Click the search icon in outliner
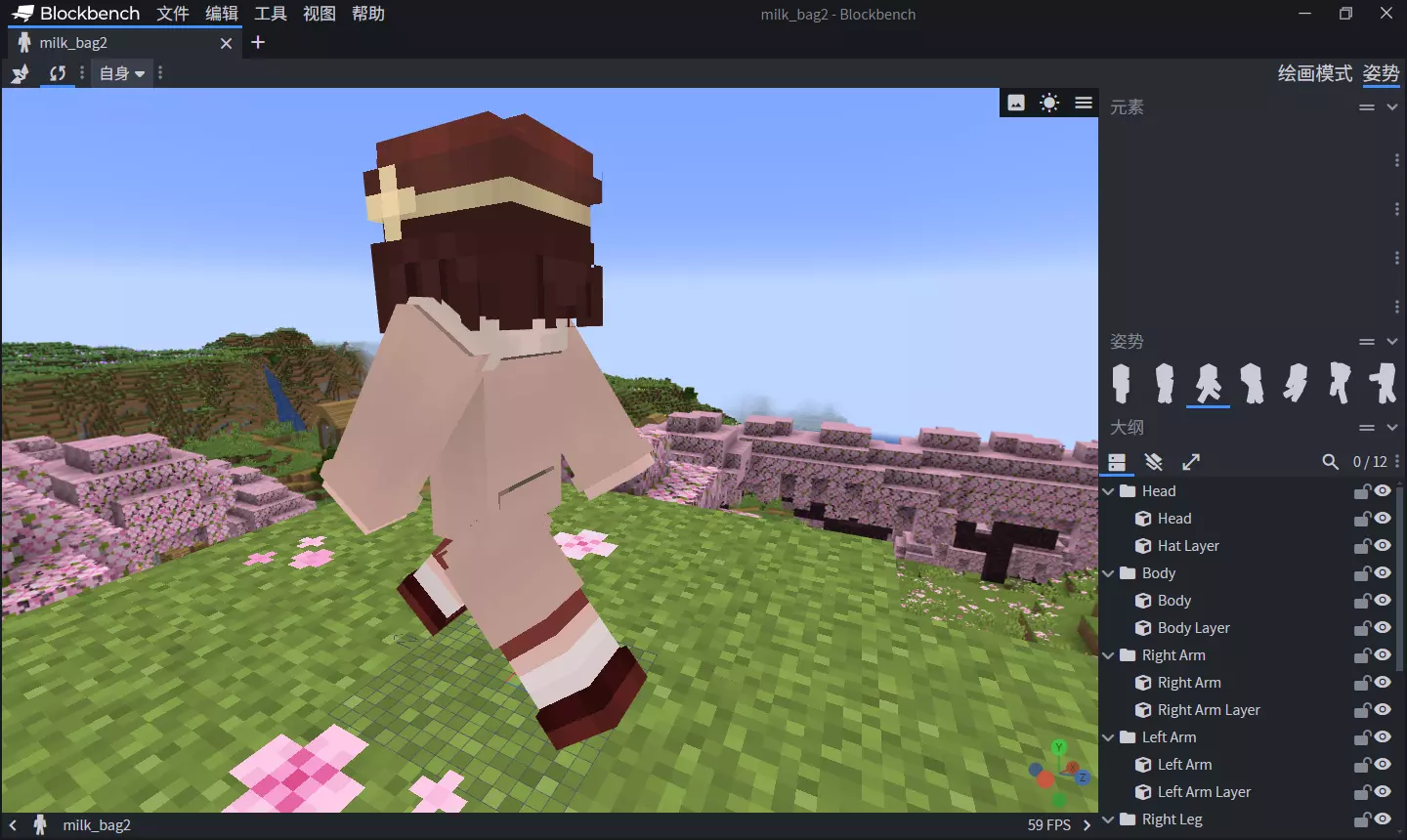The width and height of the screenshot is (1407, 840). tap(1330, 462)
